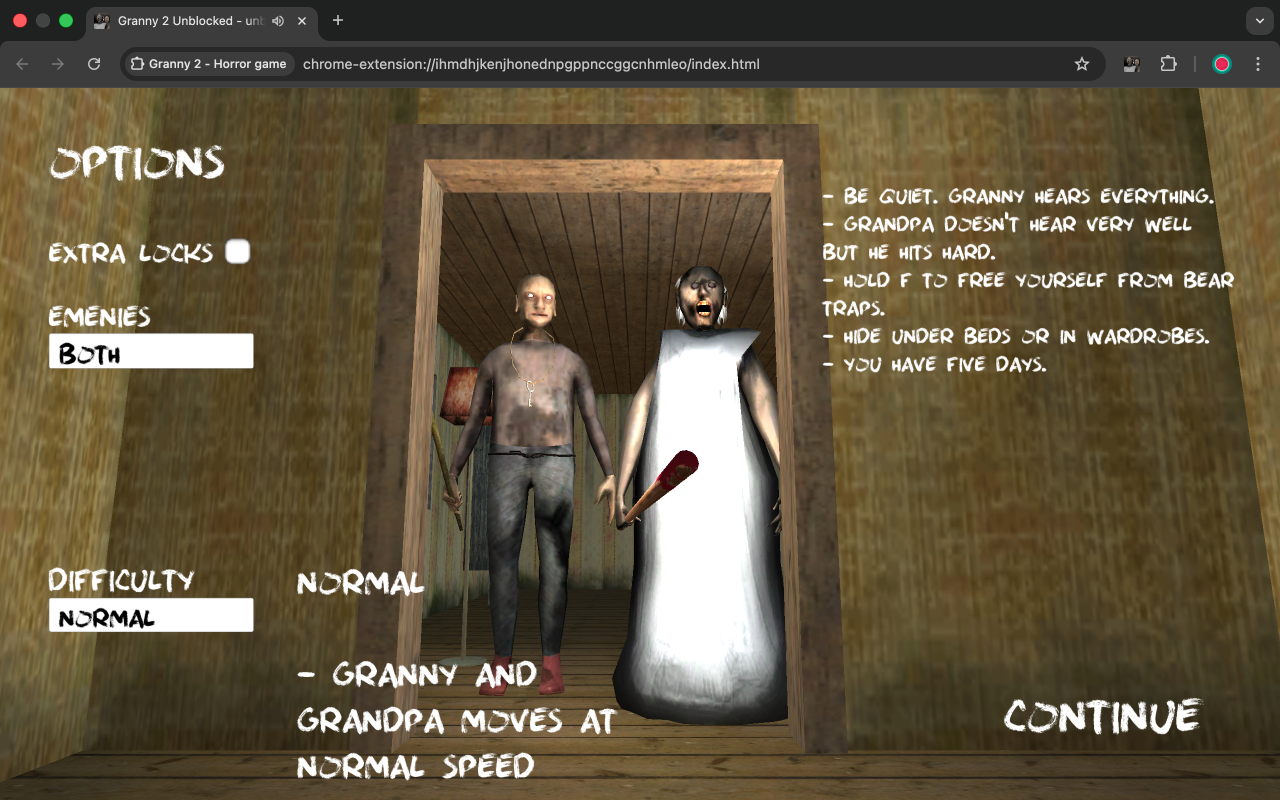Click the Continue button
Screen dimensions: 1280x800
[x=1102, y=716]
